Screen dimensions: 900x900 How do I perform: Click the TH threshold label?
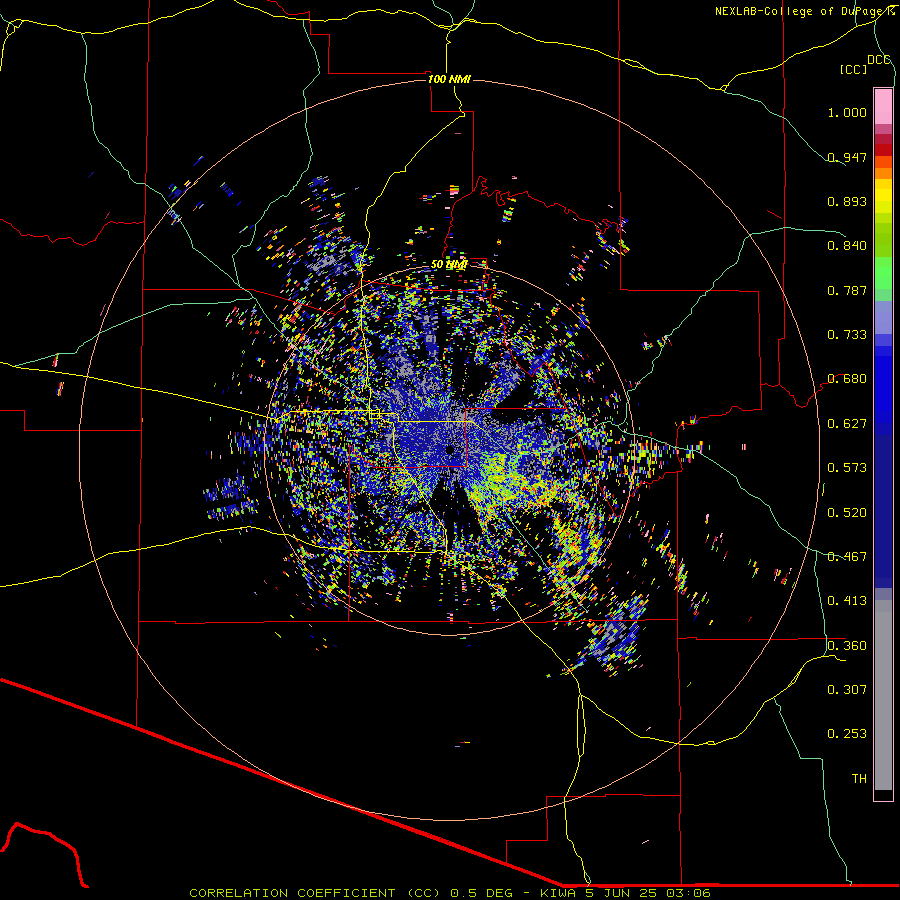tap(859, 779)
